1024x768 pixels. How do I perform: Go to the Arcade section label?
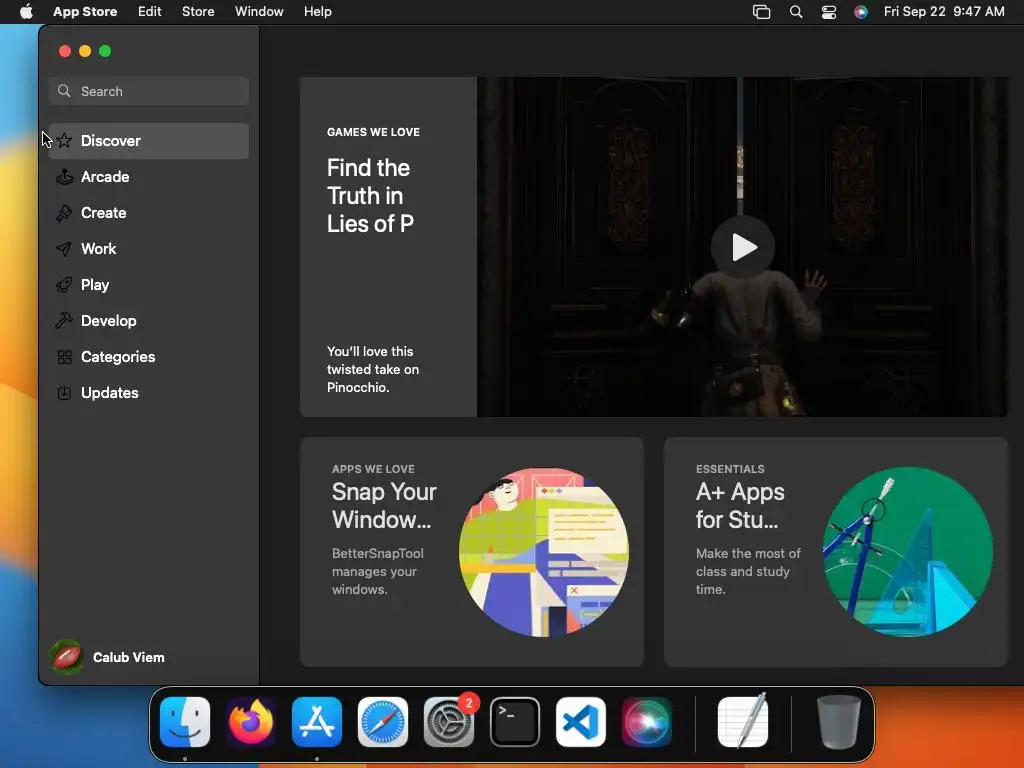(x=105, y=176)
